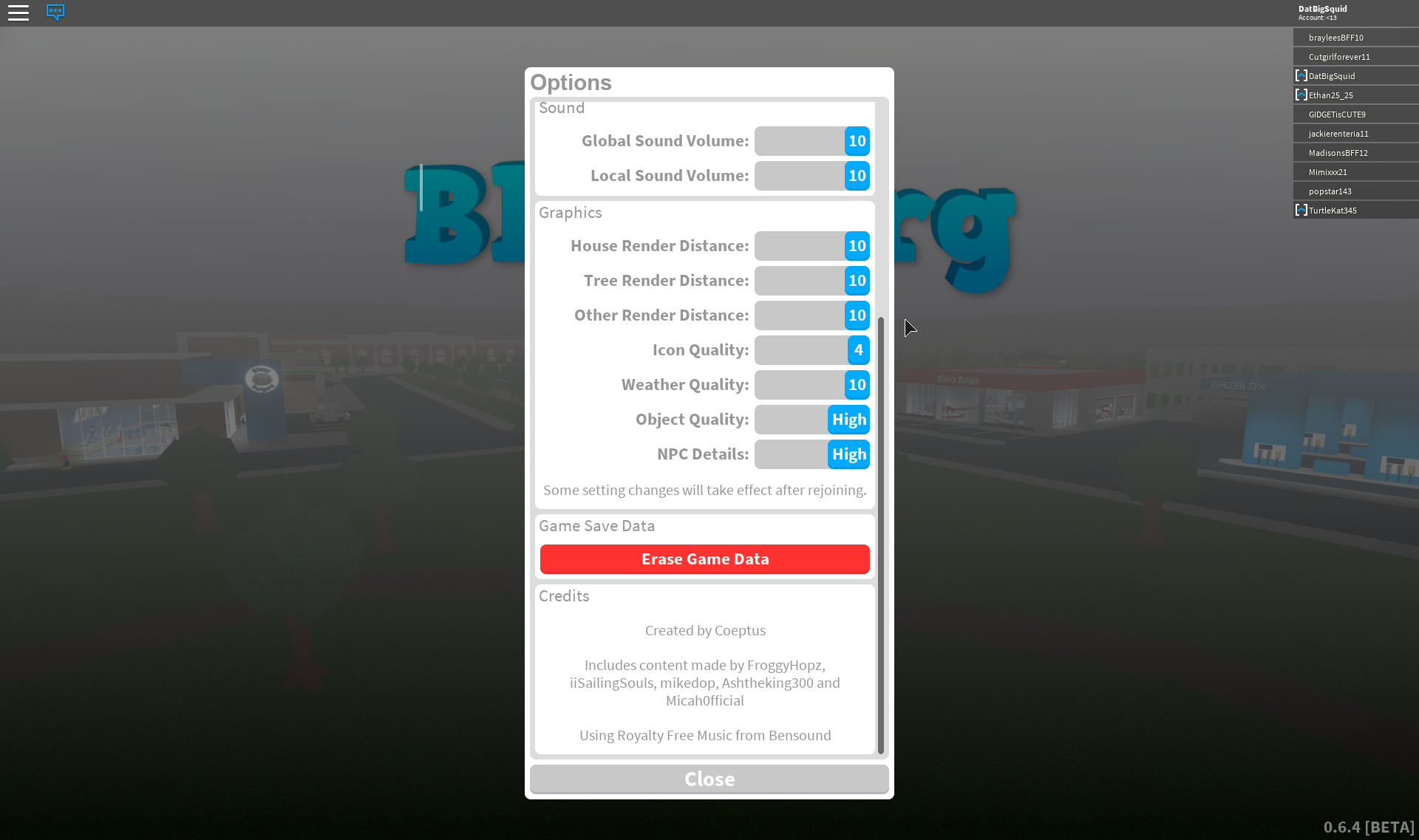Drag the Icon Quality value slider
Screen dimensions: 1419x840
(856, 349)
